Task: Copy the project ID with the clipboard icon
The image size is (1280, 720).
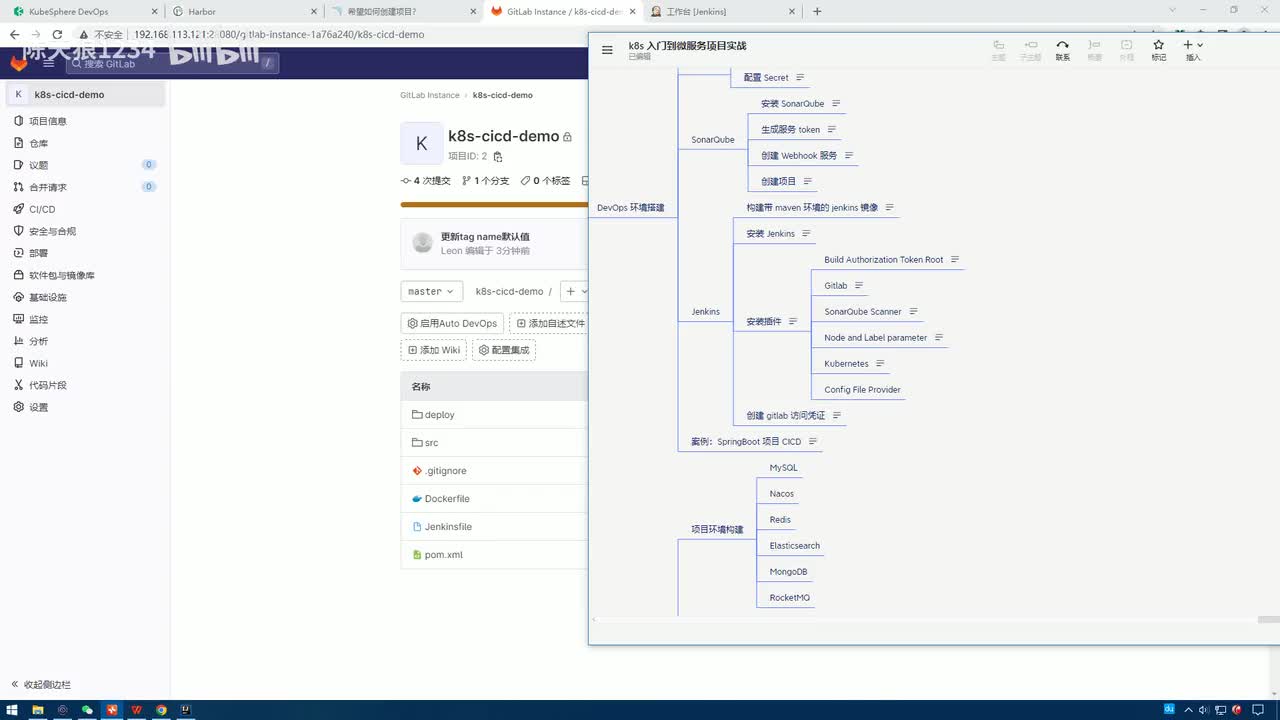Action: 498,157
